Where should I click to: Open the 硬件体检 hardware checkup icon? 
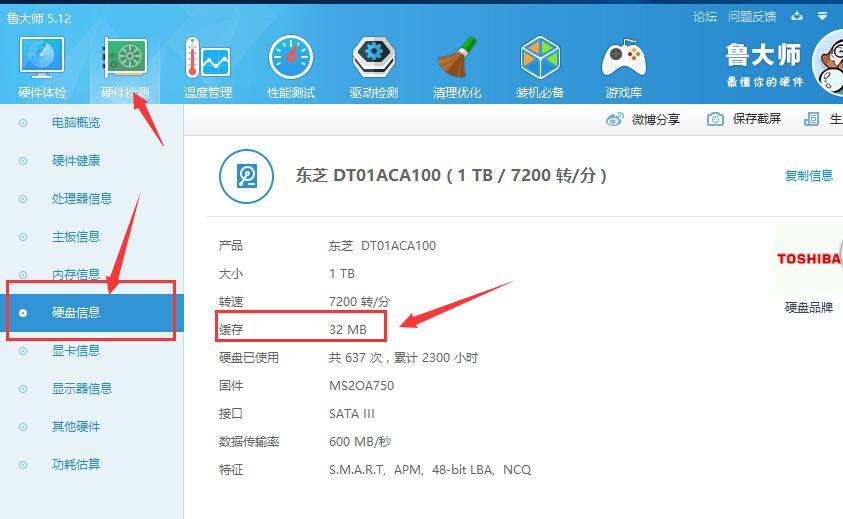pyautogui.click(x=42, y=57)
